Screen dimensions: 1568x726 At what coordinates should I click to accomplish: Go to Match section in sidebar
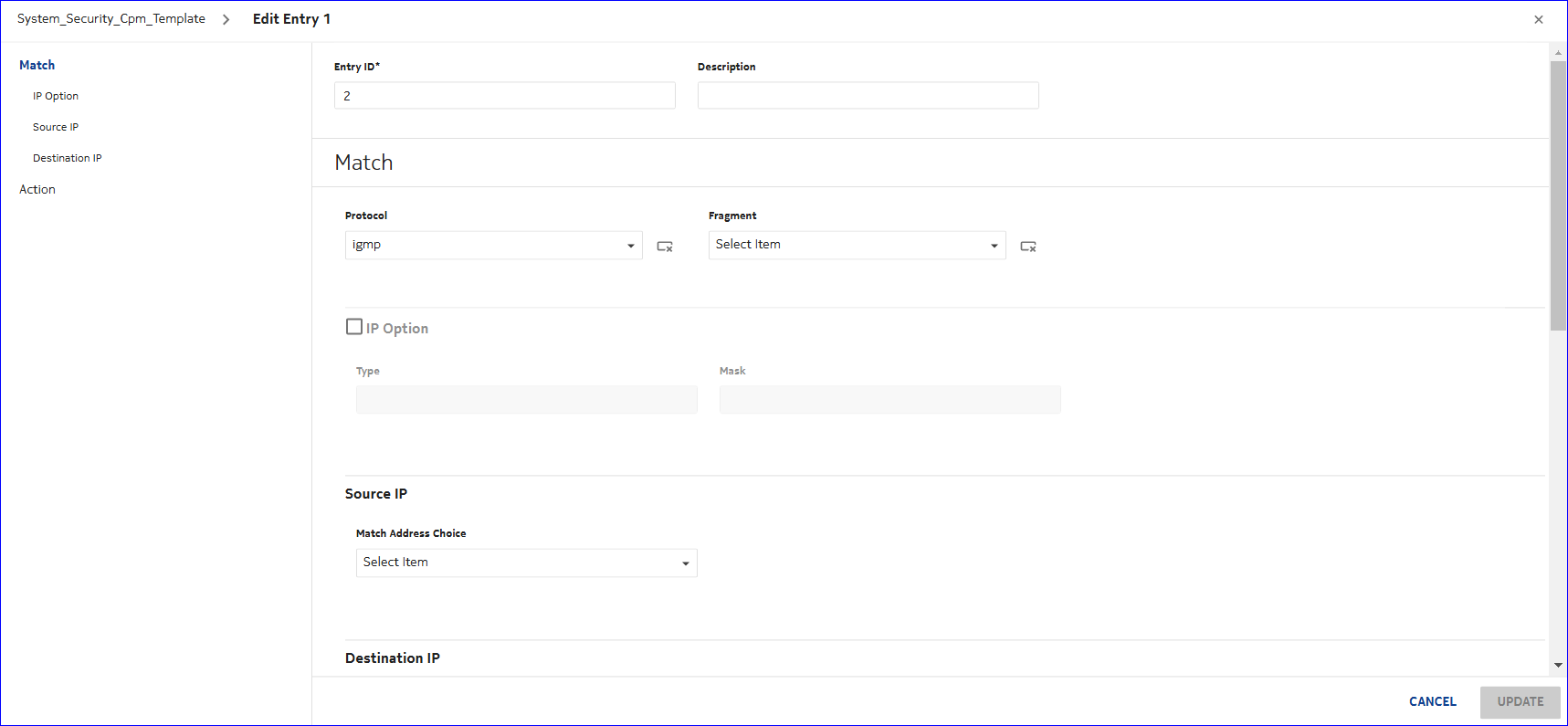37,65
